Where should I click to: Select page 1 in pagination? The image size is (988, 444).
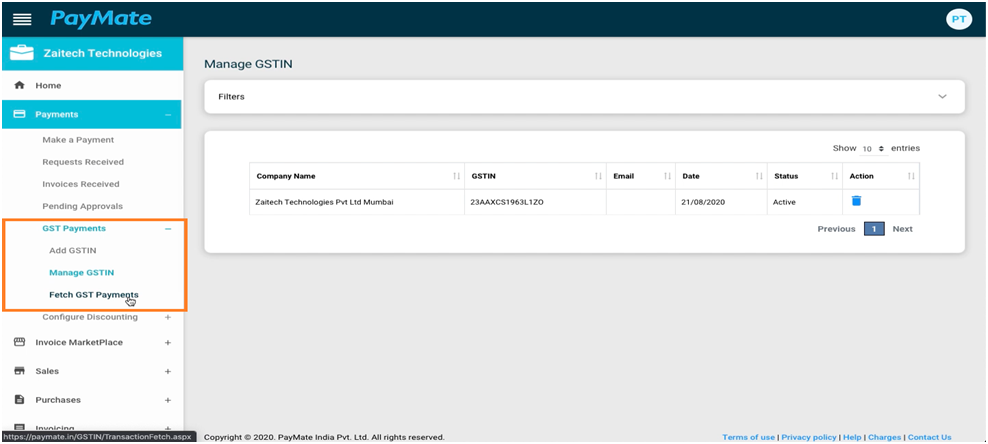point(874,229)
